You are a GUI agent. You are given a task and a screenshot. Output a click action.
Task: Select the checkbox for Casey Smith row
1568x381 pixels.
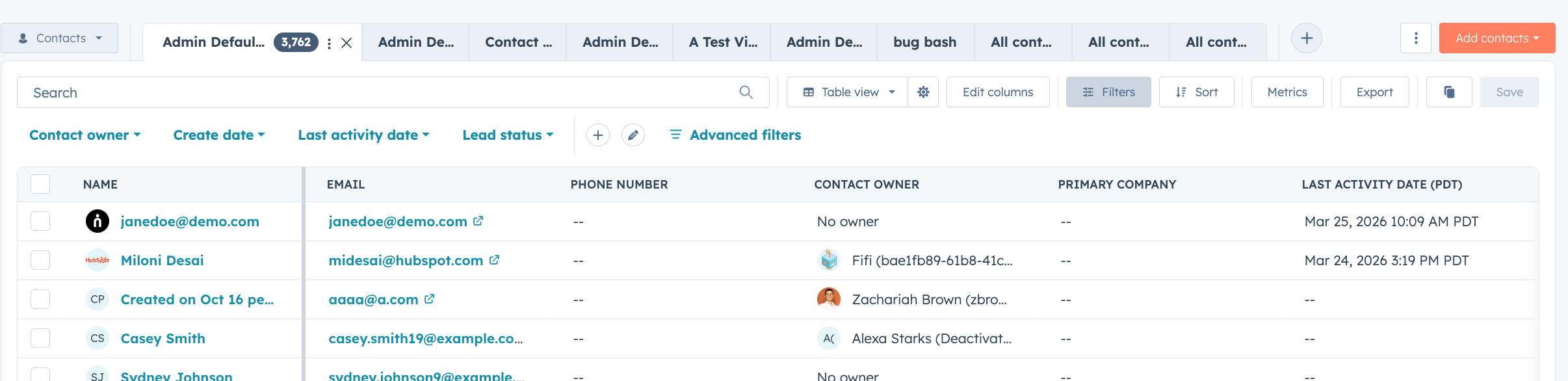(x=40, y=338)
